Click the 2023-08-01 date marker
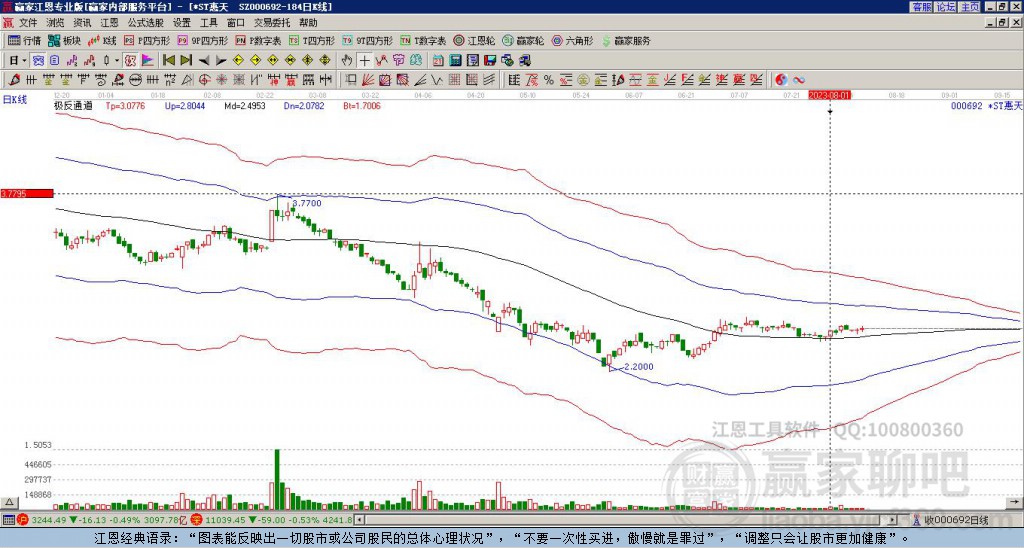The height and width of the screenshot is (548, 1024). 829,95
